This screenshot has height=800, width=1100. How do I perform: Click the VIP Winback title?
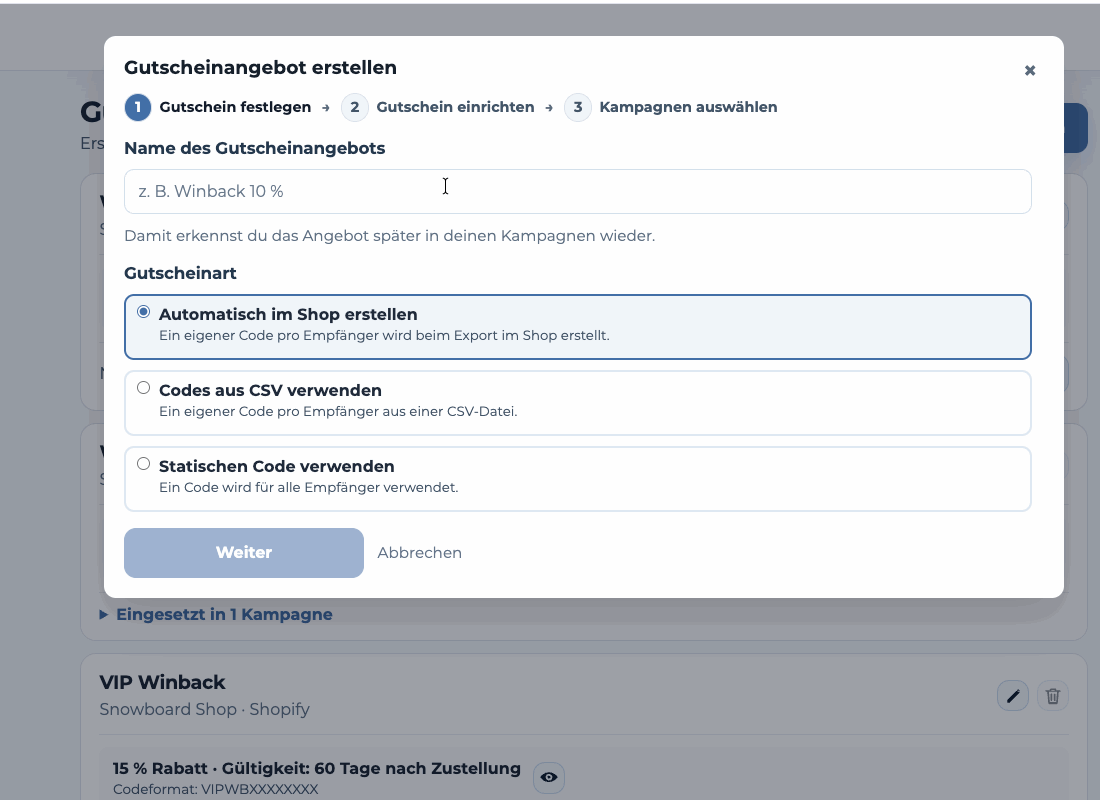click(x=162, y=682)
